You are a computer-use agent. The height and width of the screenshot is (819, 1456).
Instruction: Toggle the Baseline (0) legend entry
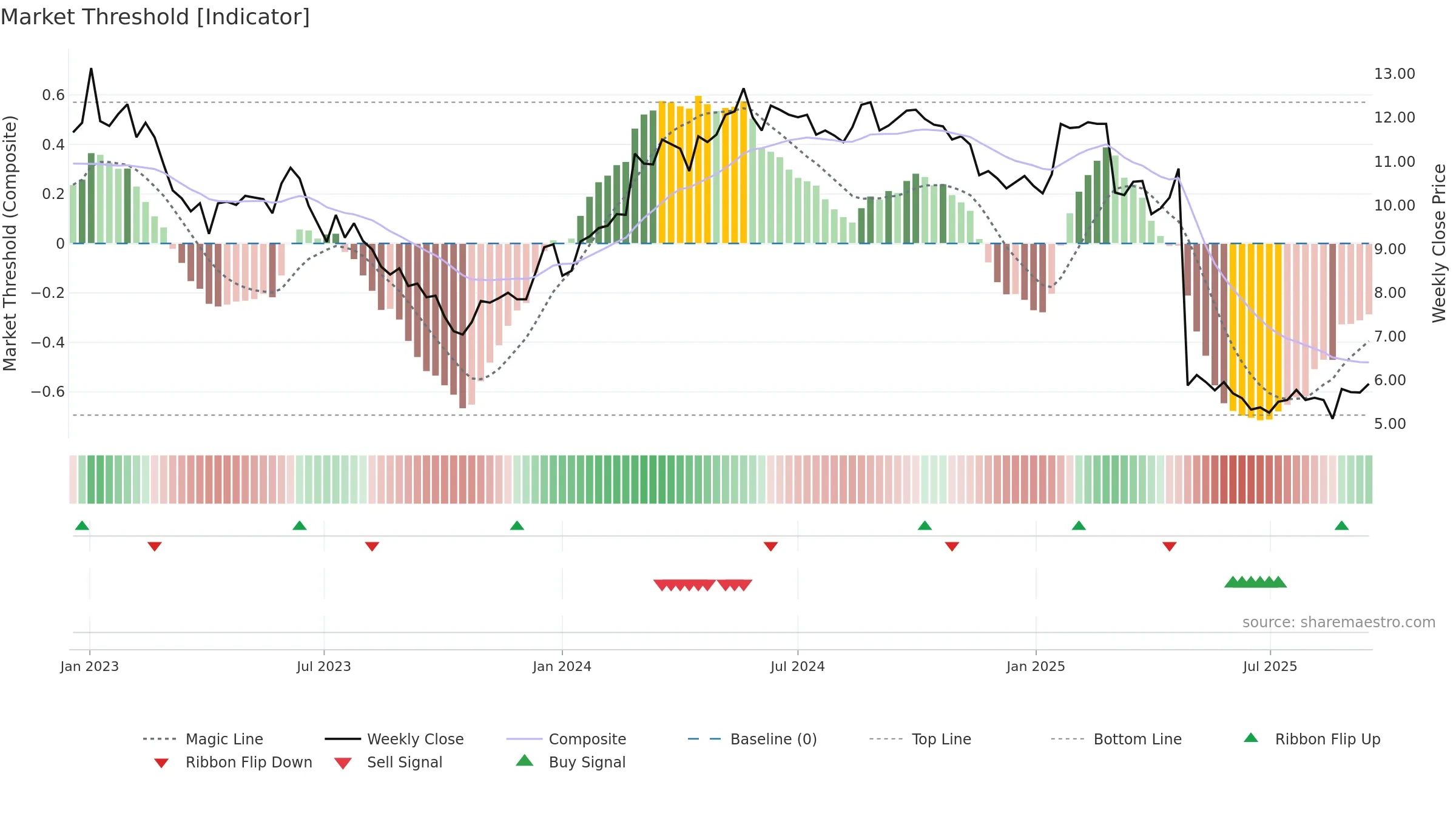tap(752, 739)
